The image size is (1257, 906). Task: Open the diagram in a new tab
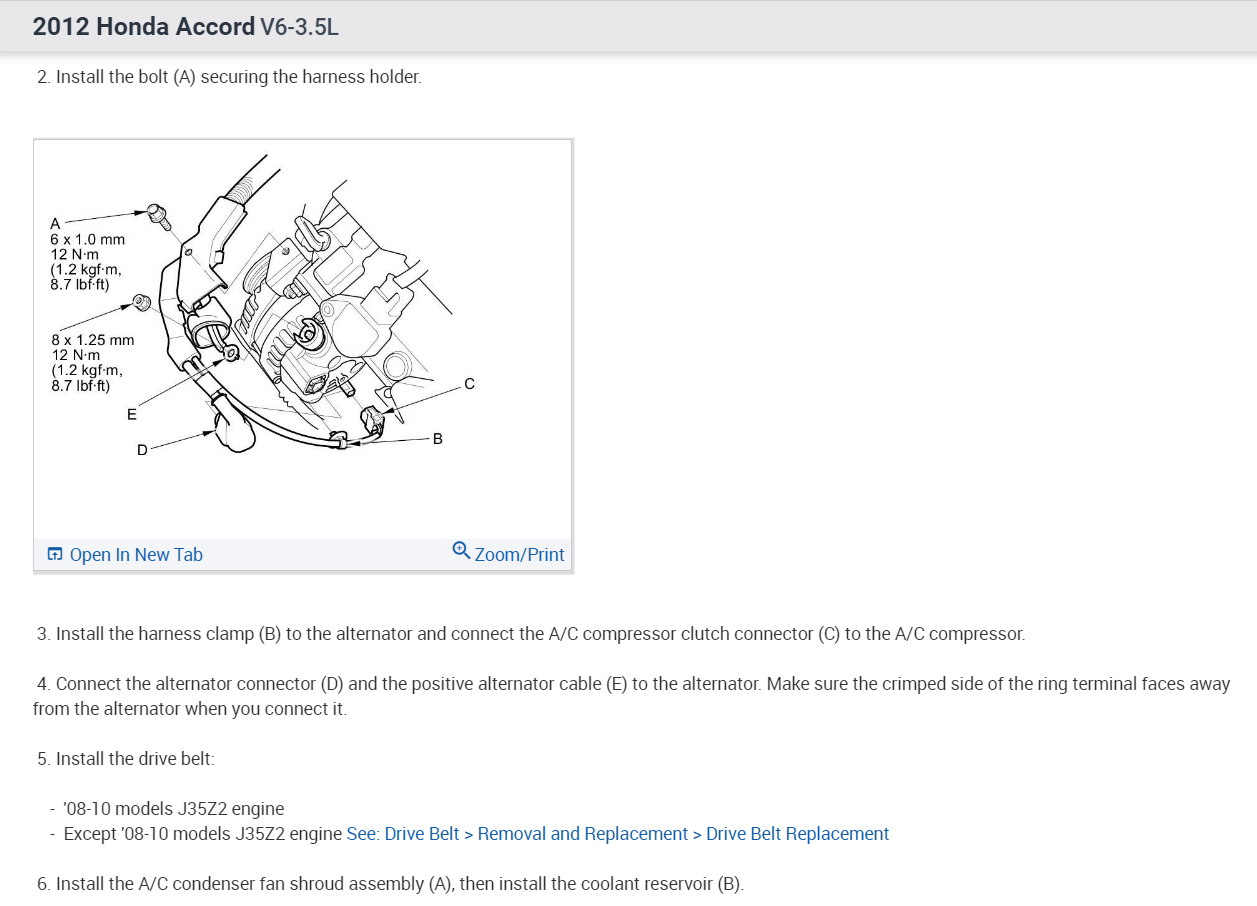136,555
